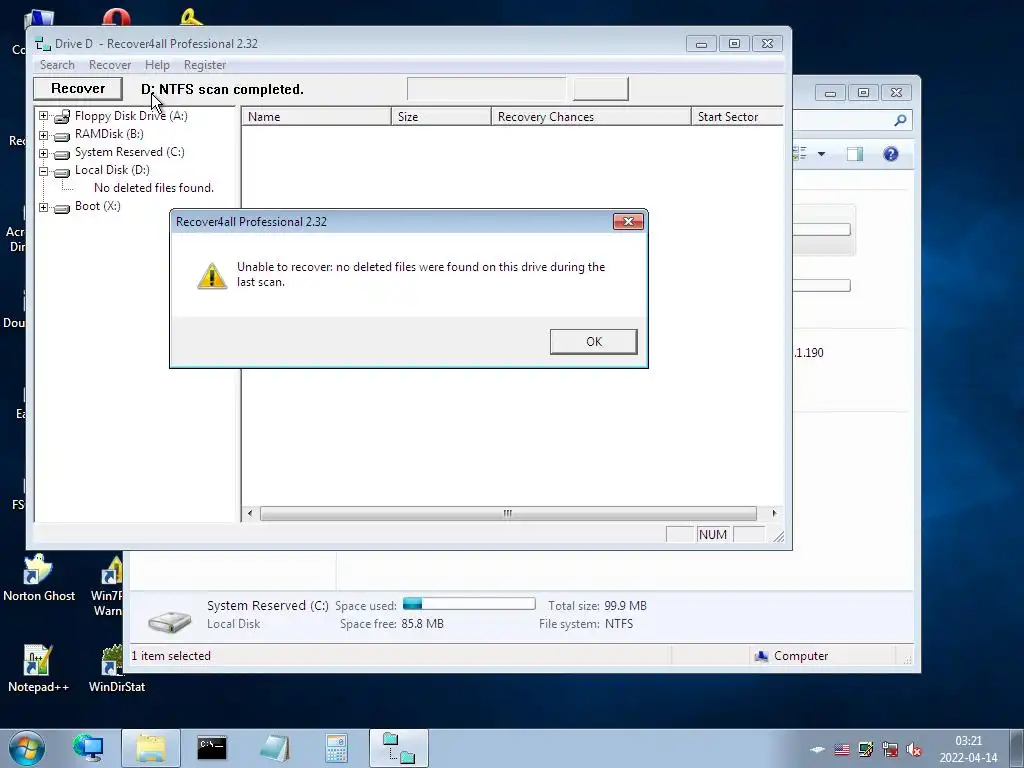Screen dimensions: 1024x768
Task: Open Command Prompt from the taskbar
Action: coord(212,748)
